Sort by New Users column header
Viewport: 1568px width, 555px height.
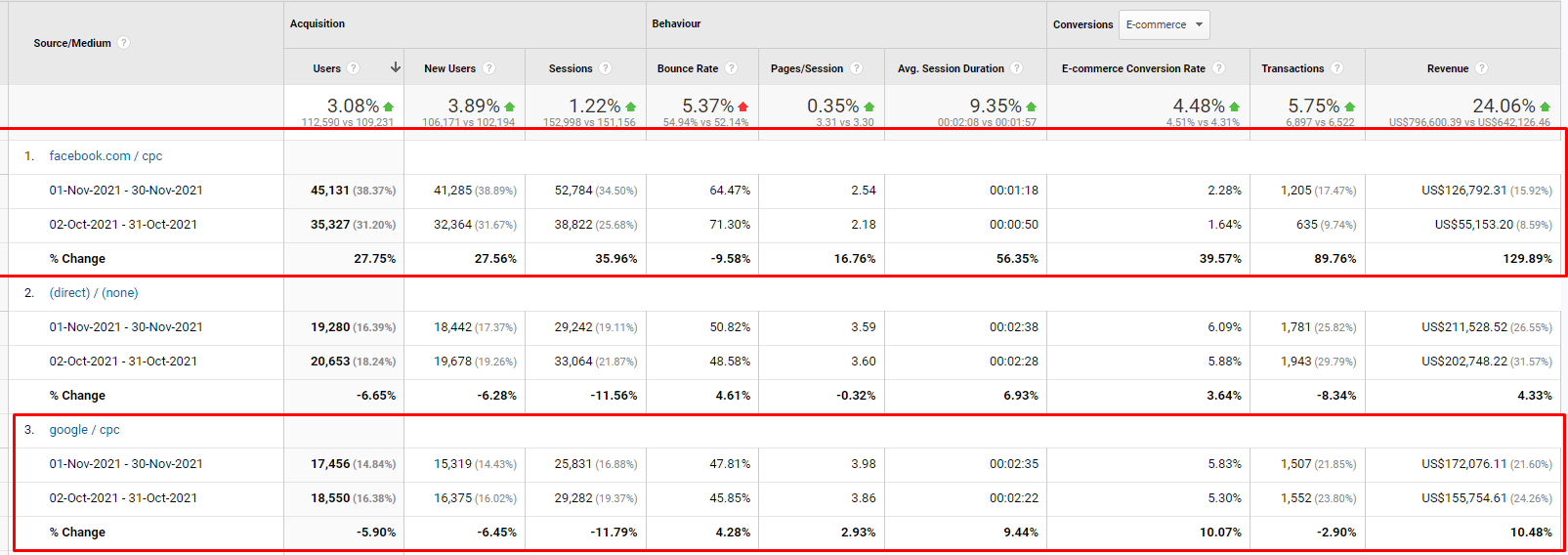point(449,68)
